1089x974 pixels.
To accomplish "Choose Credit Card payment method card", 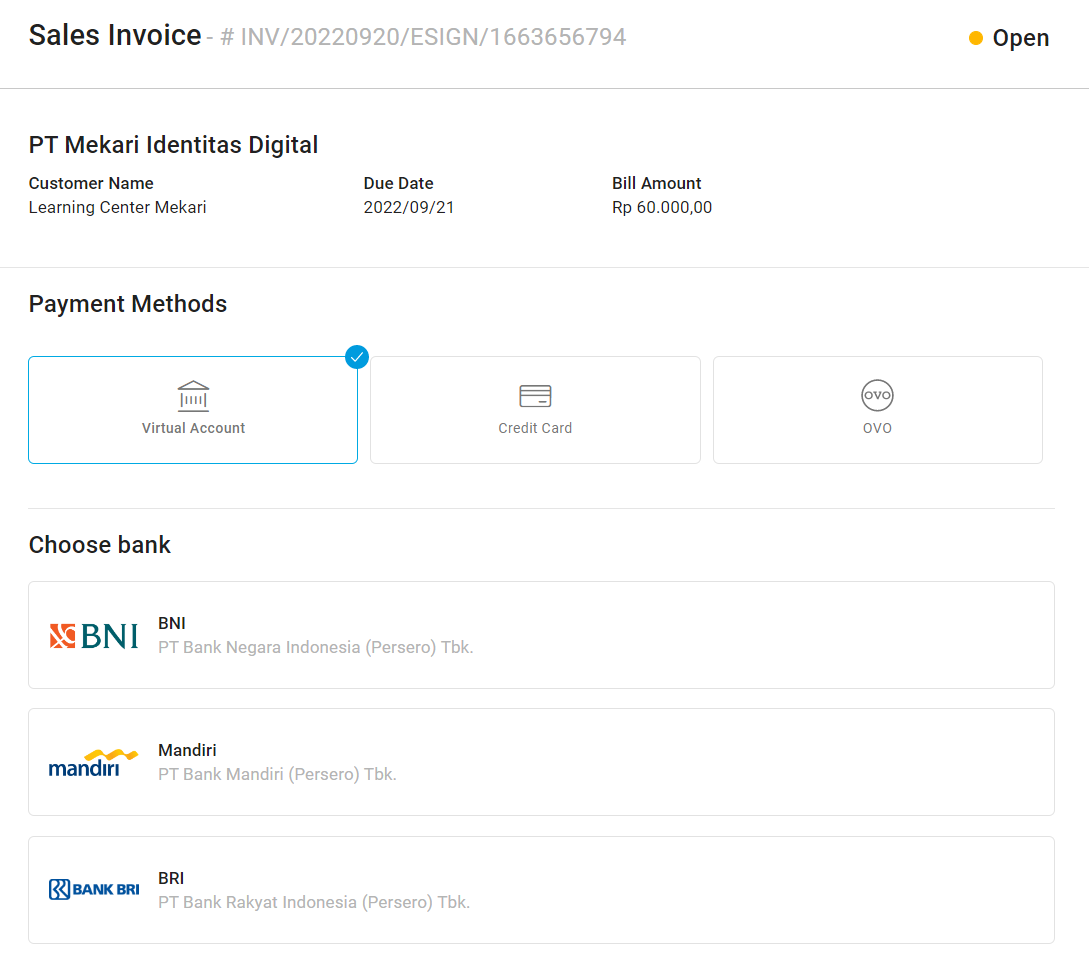I will pos(535,410).
